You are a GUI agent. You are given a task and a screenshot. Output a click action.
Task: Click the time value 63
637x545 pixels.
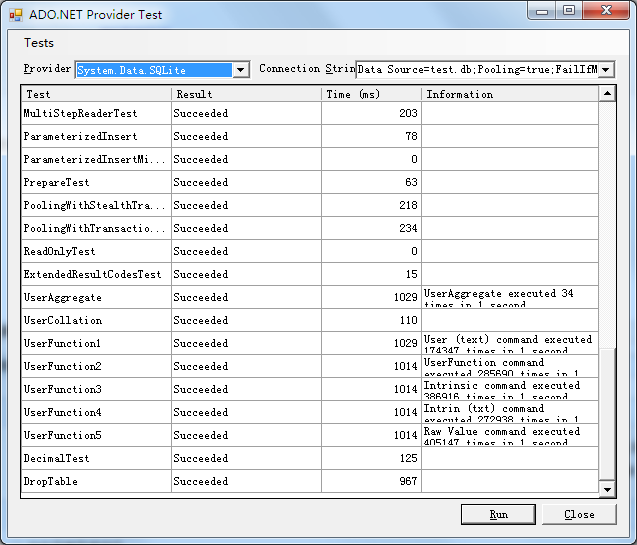[x=412, y=182]
